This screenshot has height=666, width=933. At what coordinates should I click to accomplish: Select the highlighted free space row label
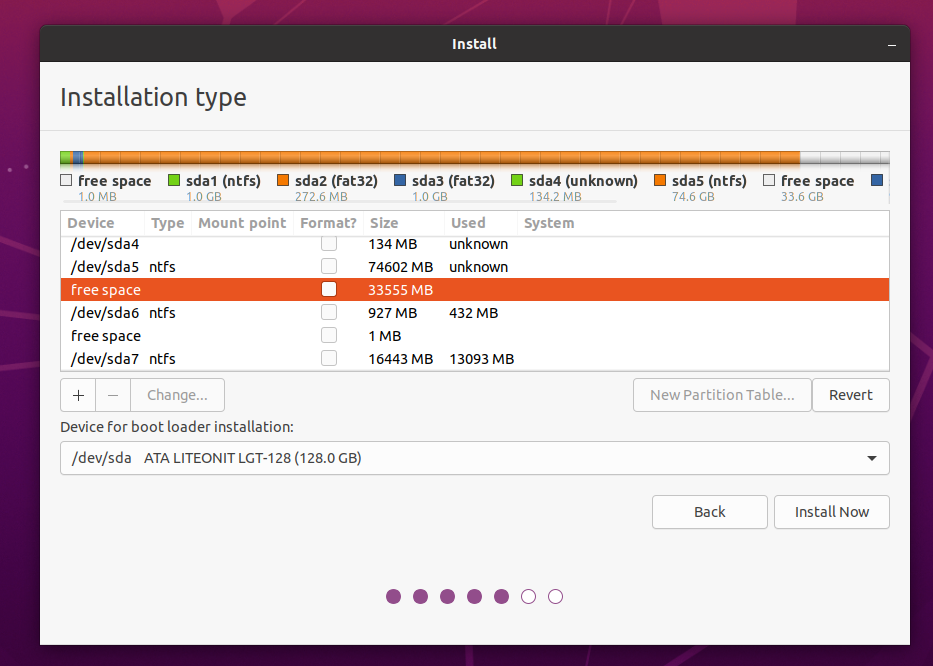(106, 290)
